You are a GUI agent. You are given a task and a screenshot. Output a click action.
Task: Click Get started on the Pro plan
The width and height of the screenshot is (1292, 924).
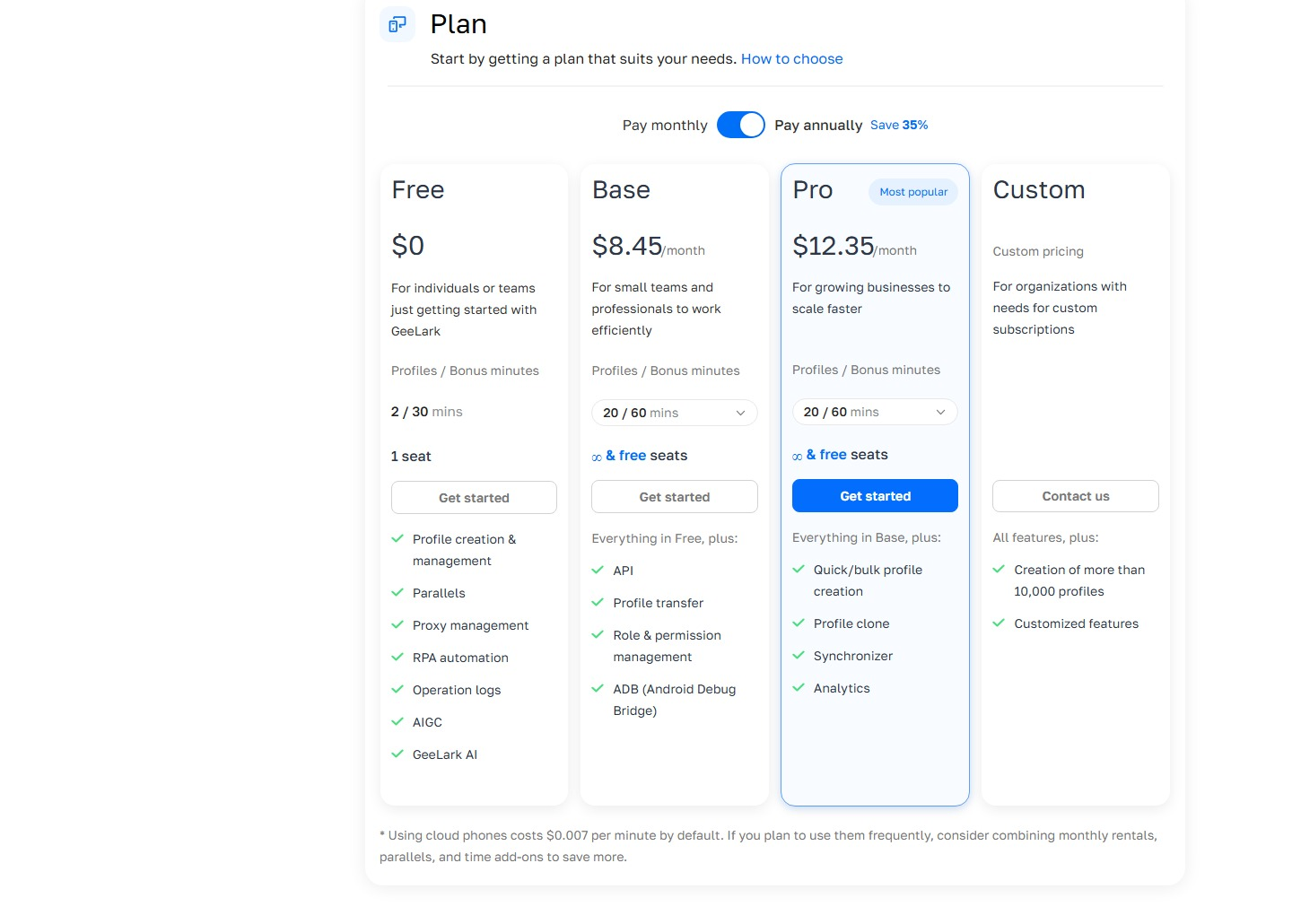(x=875, y=496)
